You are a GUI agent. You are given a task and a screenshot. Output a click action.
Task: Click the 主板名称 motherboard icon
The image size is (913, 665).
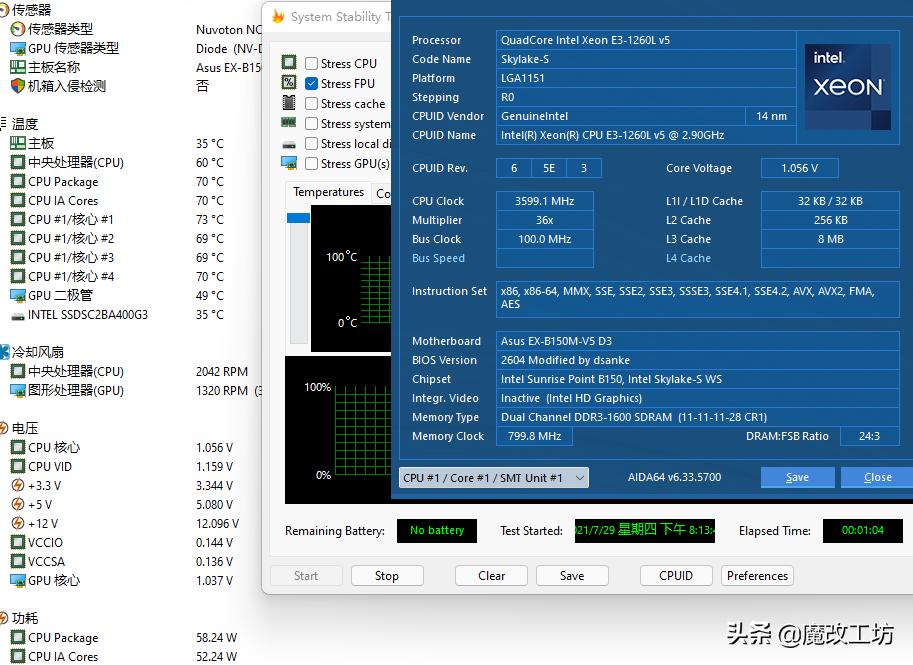pyautogui.click(x=18, y=67)
